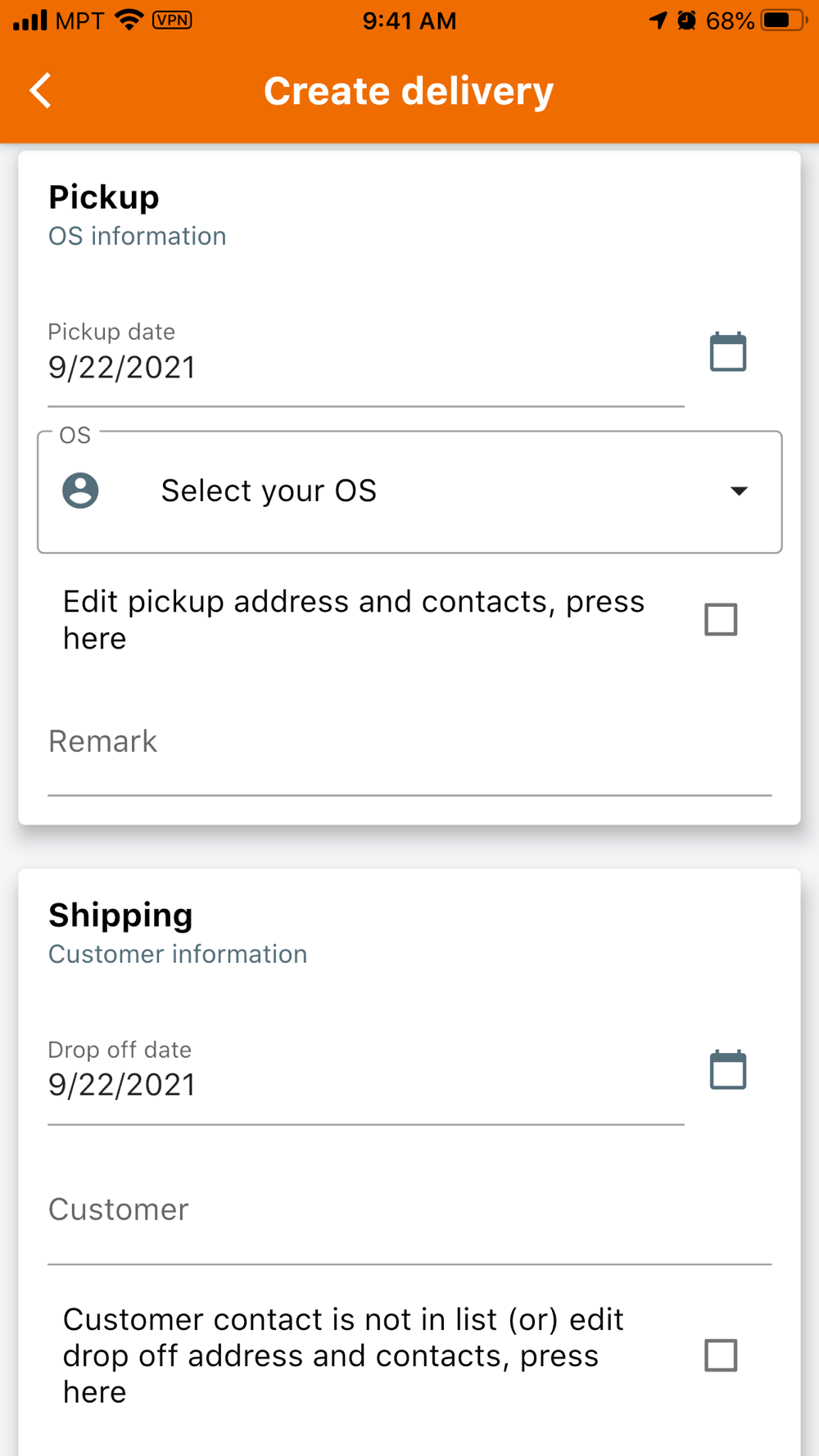The image size is (819, 1456).
Task: Tap the Customer contact is not in list text
Action: [x=344, y=1355]
